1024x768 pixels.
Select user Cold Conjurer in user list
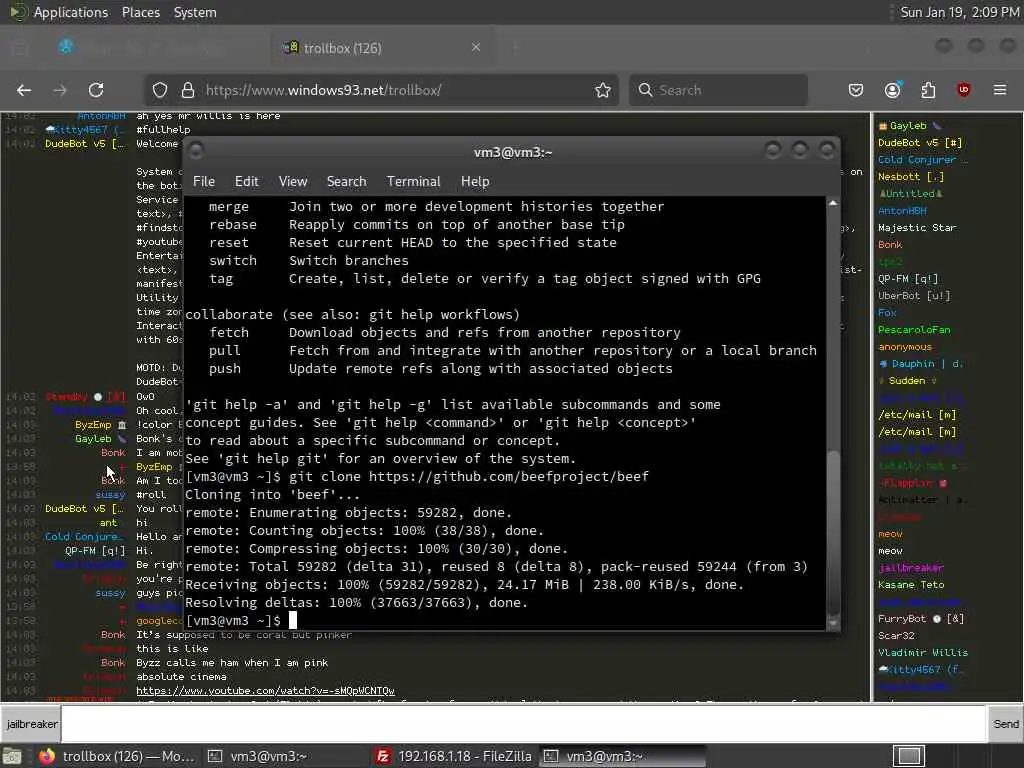(x=921, y=159)
